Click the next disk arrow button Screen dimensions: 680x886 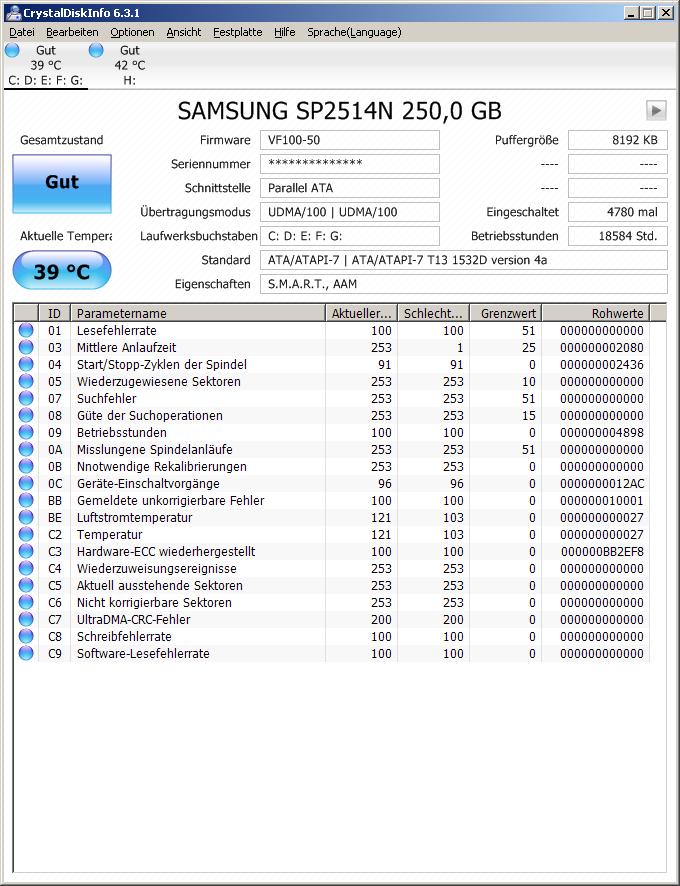tap(656, 110)
